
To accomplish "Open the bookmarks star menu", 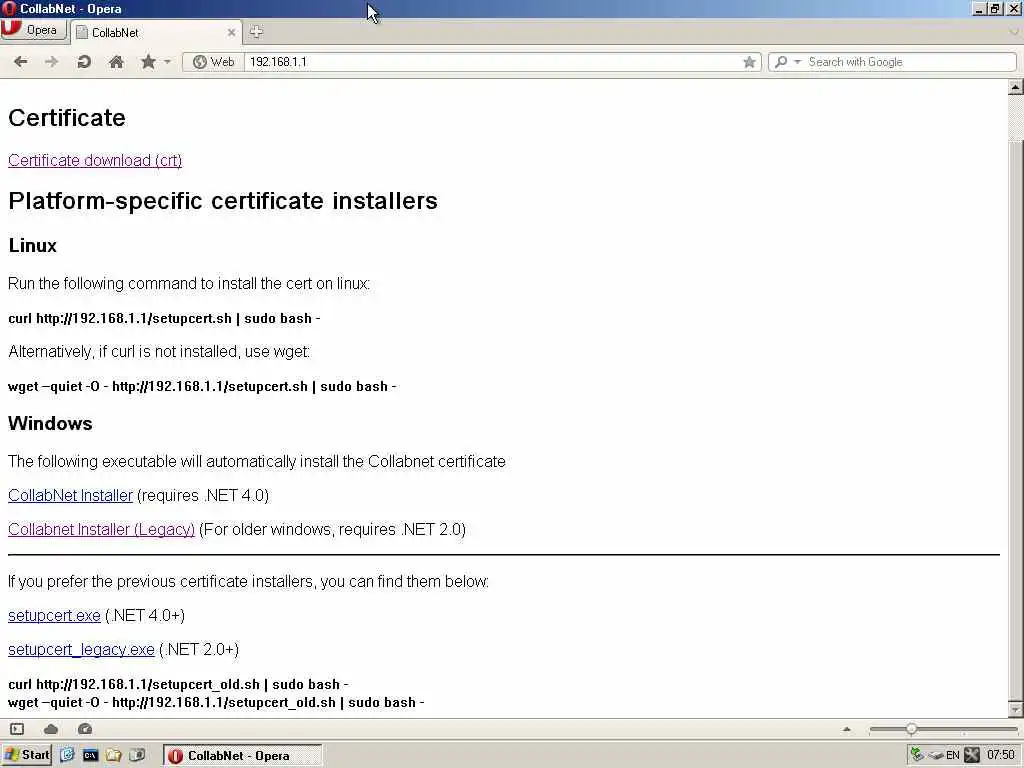I will tap(148, 62).
